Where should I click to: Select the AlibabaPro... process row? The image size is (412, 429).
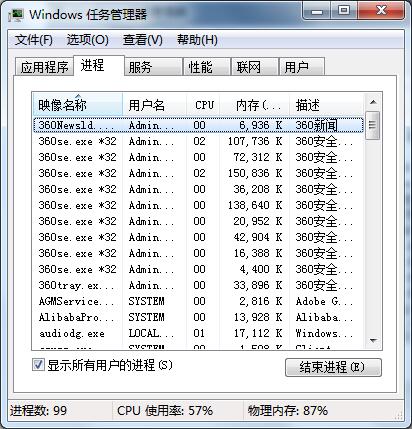click(x=198, y=317)
